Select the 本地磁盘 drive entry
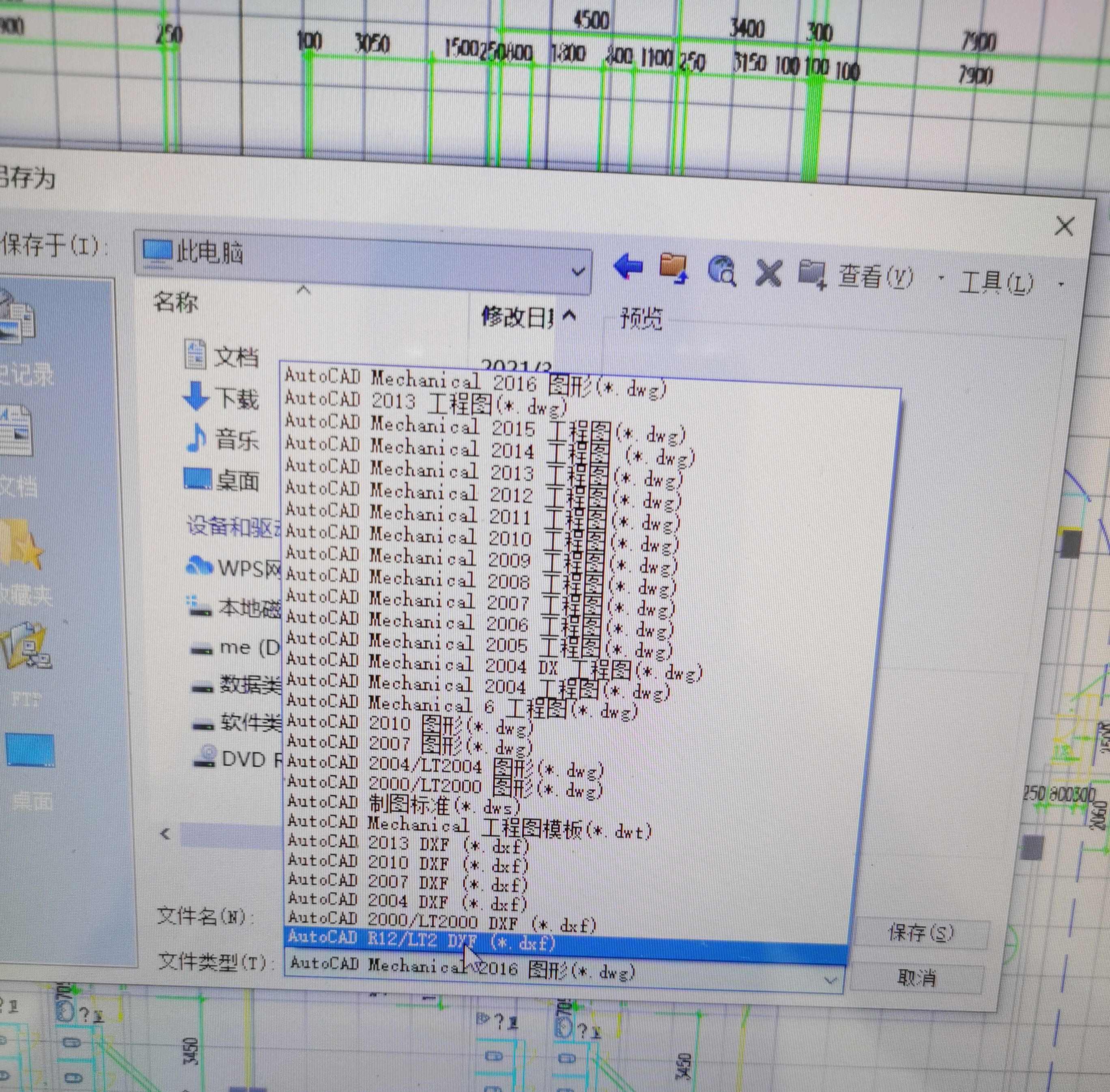This screenshot has height=1092, width=1110. [234, 607]
